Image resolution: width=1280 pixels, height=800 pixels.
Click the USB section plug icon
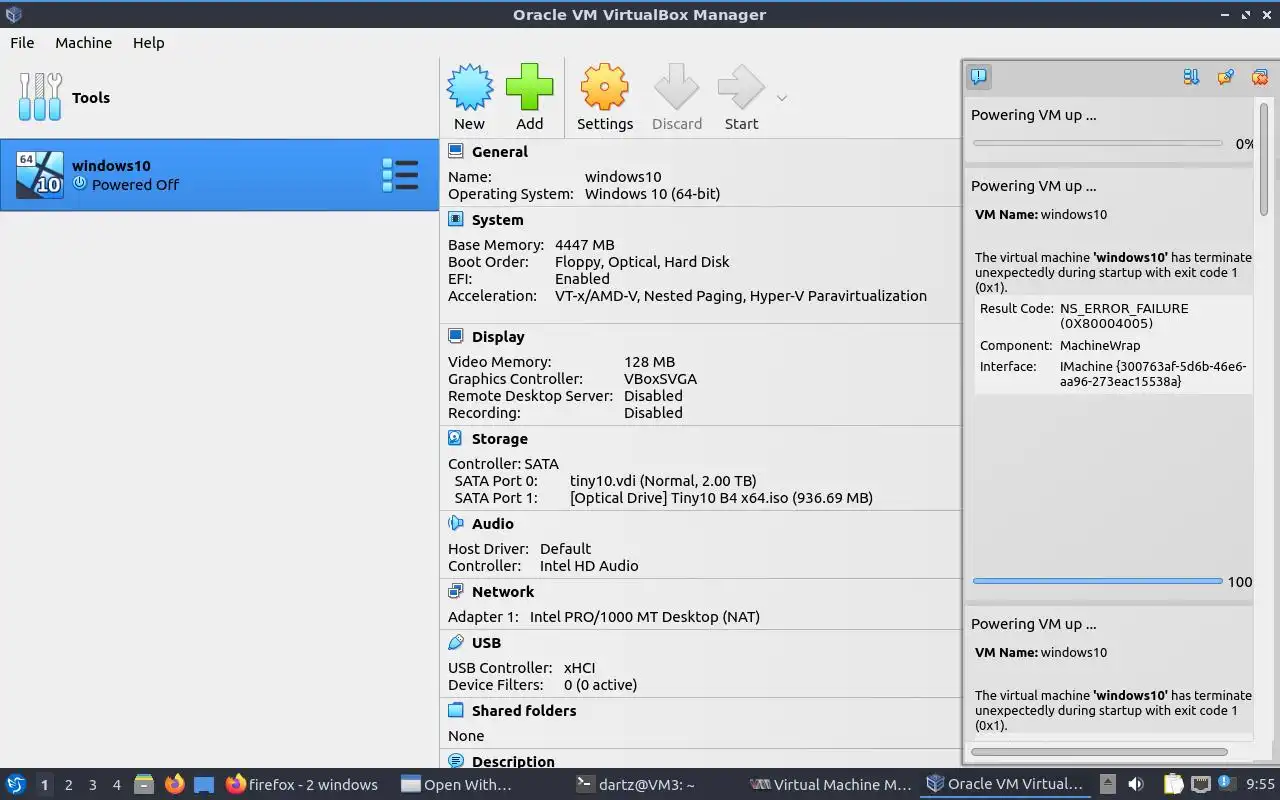click(x=456, y=642)
